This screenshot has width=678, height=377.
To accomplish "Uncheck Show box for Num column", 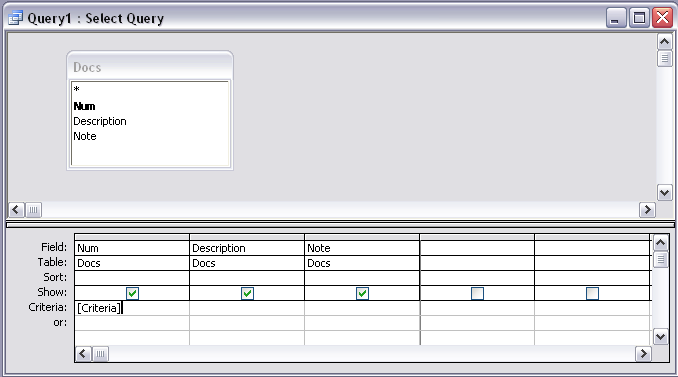I will [132, 294].
